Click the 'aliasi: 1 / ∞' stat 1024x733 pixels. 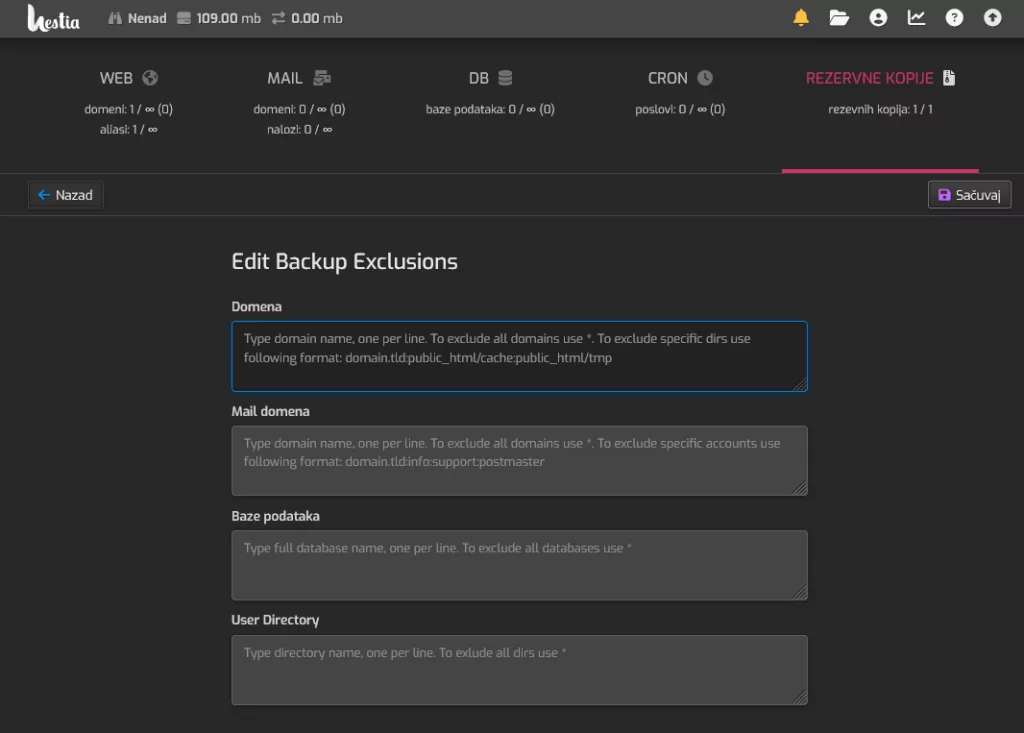pyautogui.click(x=129, y=129)
